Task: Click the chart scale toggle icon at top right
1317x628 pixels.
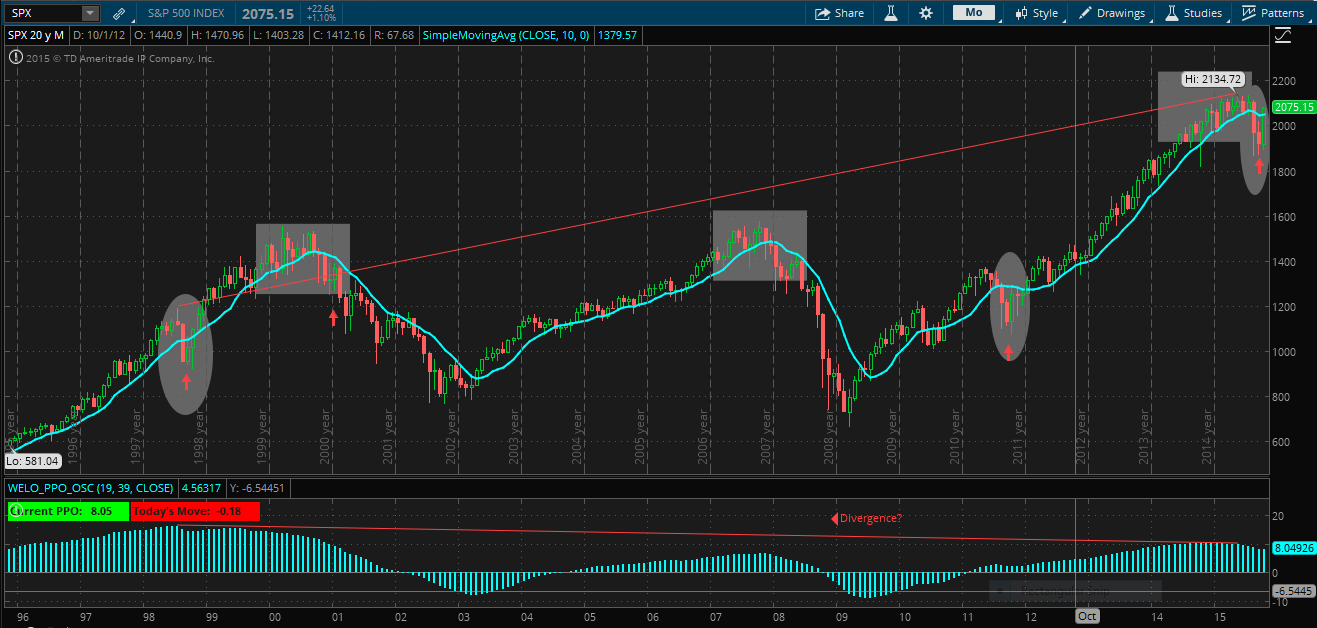Action: pos(1284,36)
